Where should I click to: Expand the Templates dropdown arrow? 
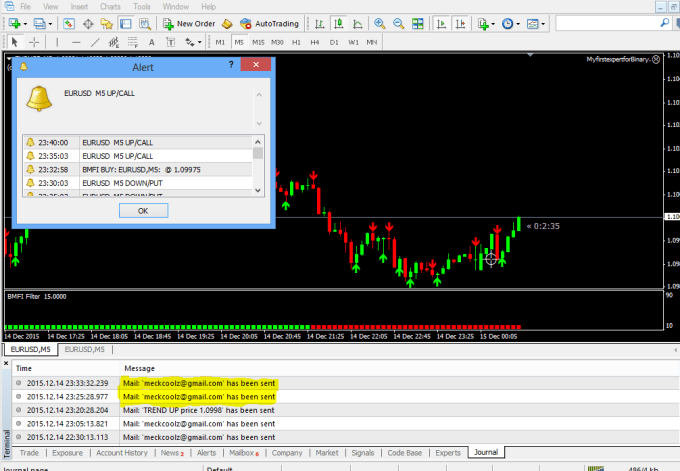coord(543,24)
